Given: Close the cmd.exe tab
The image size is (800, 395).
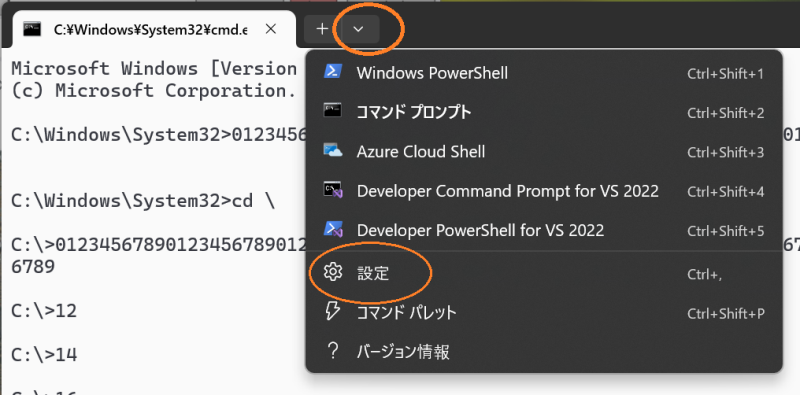Looking at the screenshot, I should coord(271,29).
